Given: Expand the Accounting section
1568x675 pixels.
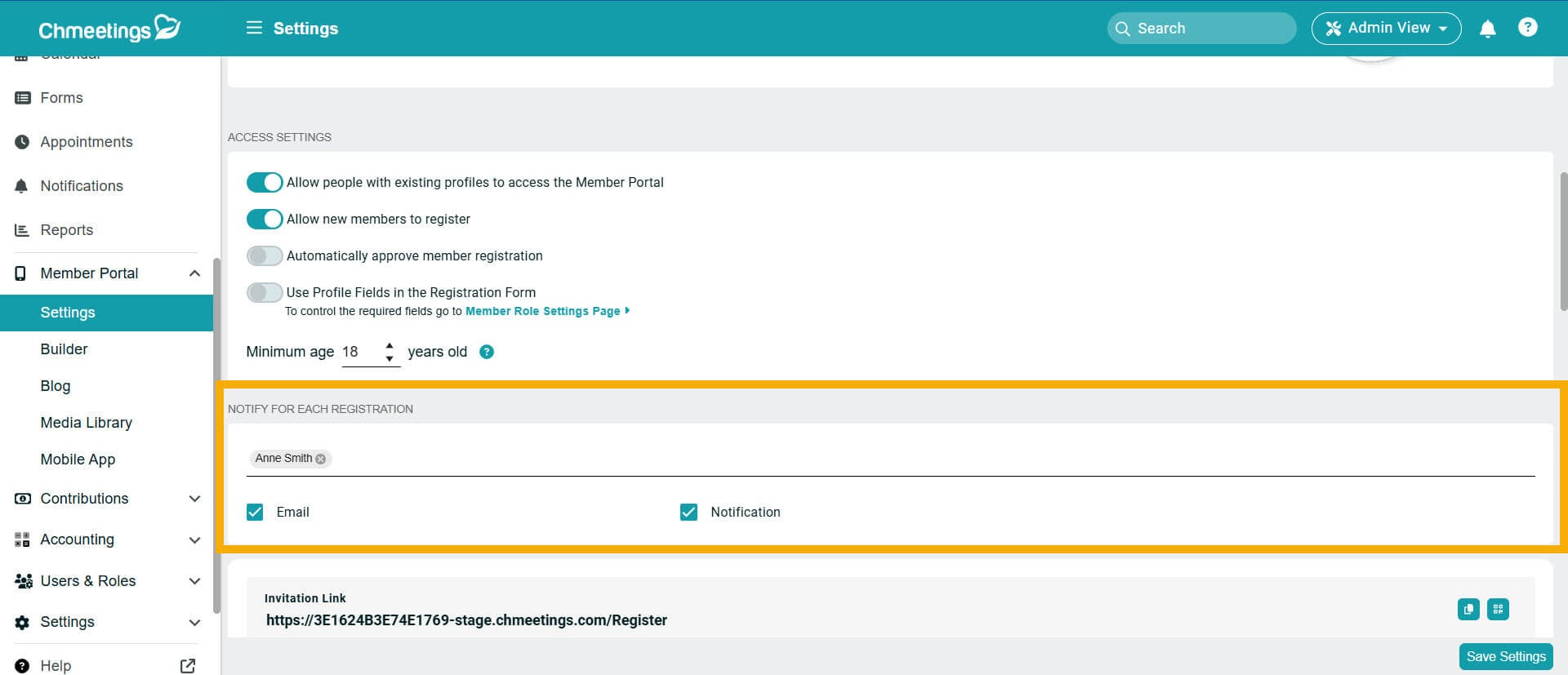Looking at the screenshot, I should [x=194, y=540].
